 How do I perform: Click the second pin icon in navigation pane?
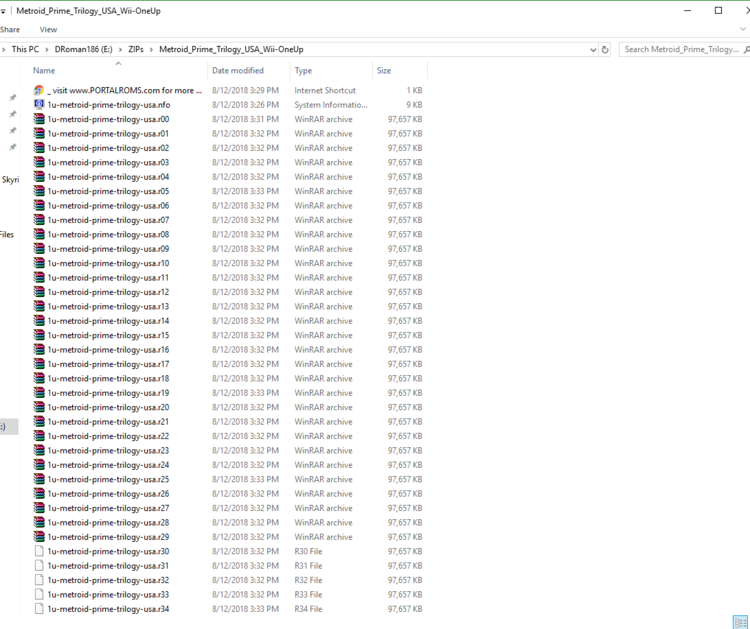[x=13, y=114]
